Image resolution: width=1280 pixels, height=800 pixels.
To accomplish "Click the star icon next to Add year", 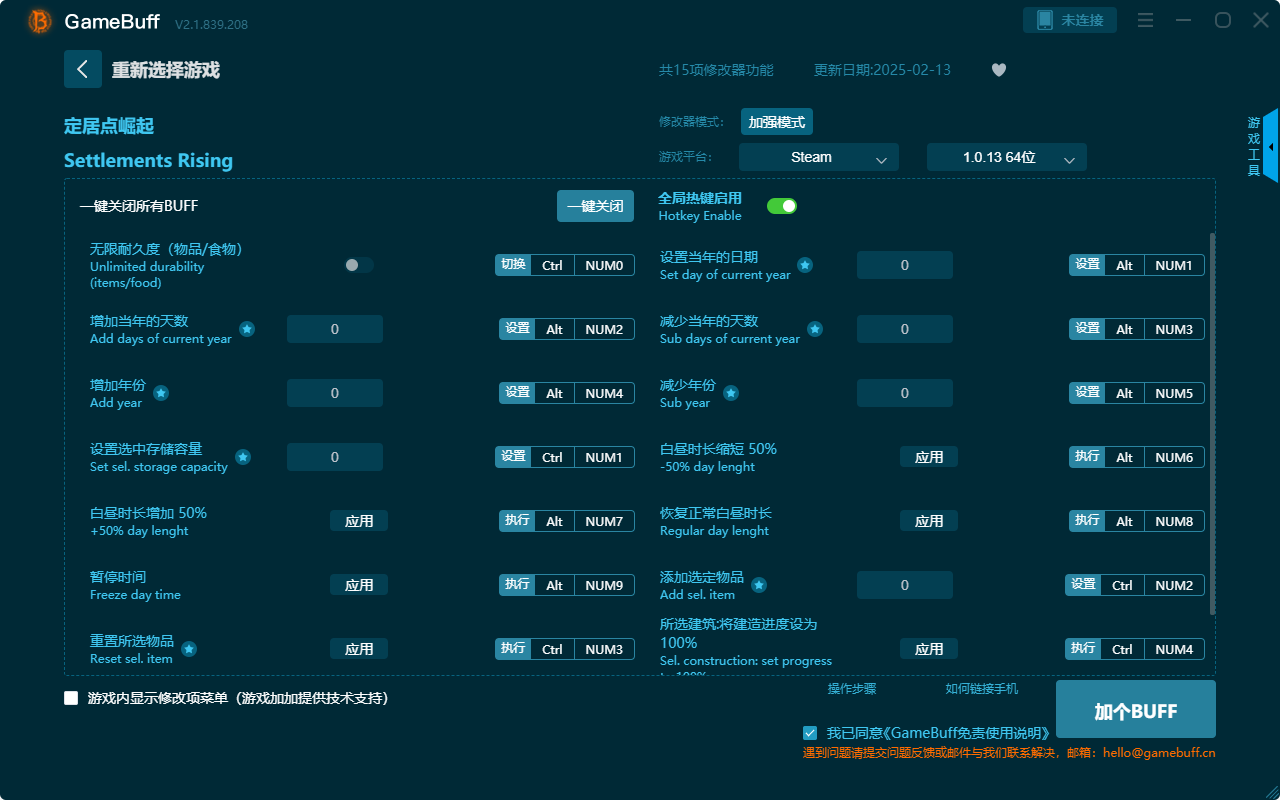I will pyautogui.click(x=160, y=392).
